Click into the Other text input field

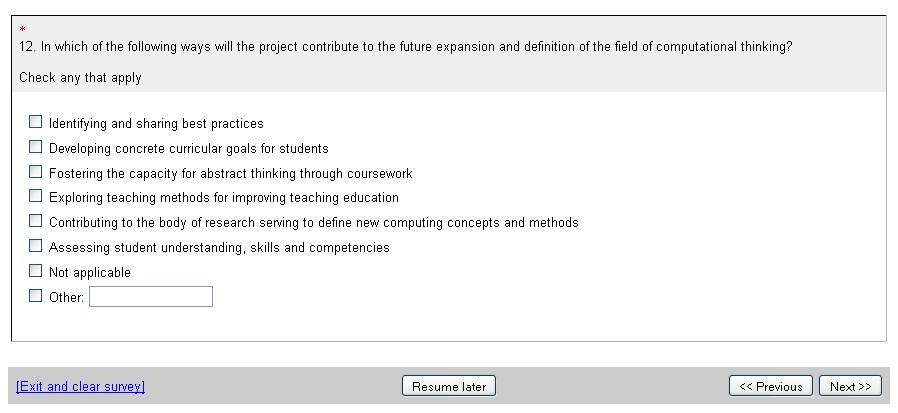click(151, 297)
